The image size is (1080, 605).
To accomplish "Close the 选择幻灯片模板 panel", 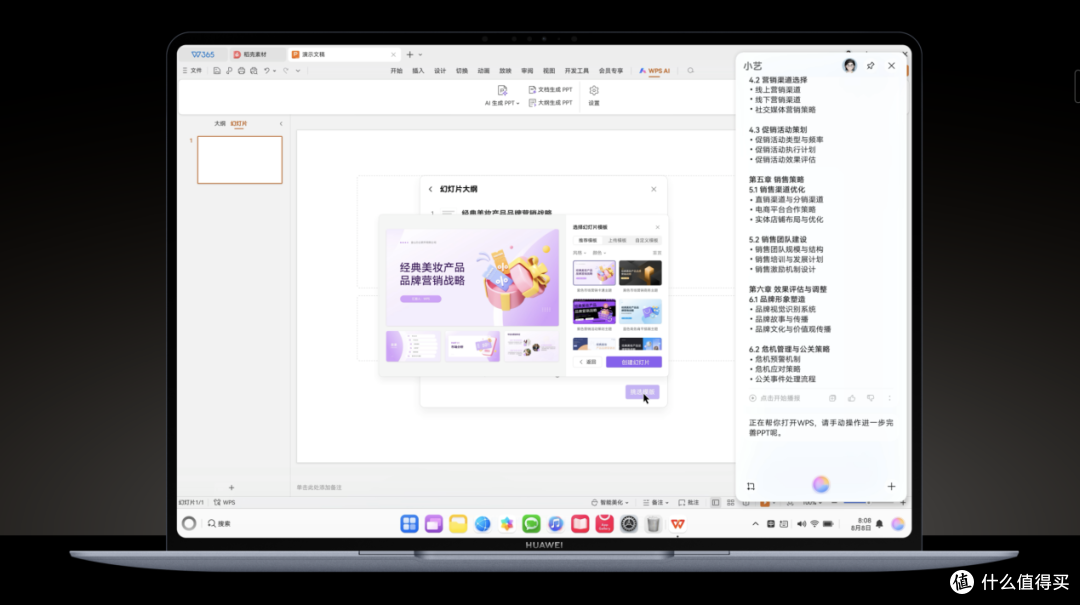I will (657, 227).
